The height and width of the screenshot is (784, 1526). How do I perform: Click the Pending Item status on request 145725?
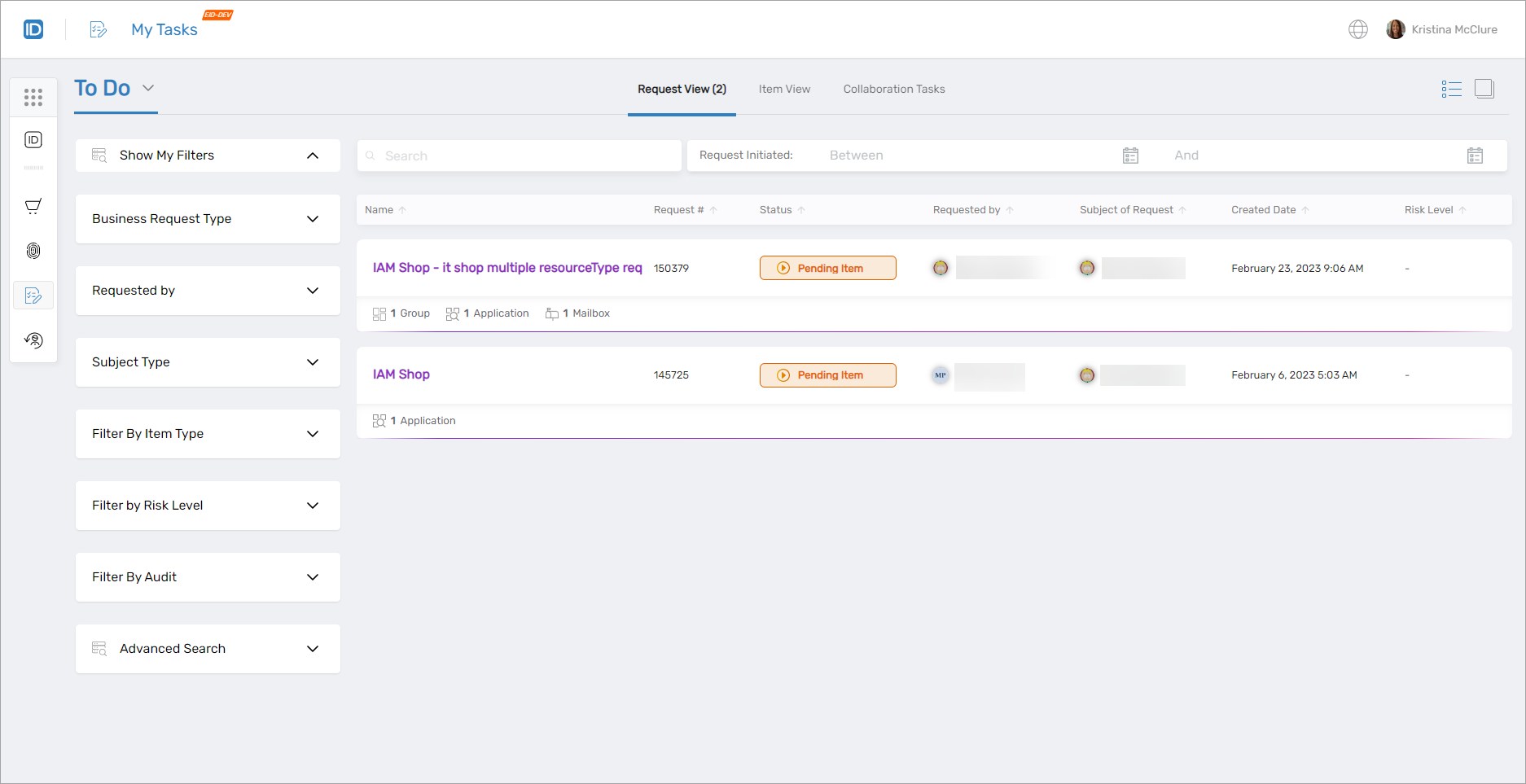(x=827, y=374)
